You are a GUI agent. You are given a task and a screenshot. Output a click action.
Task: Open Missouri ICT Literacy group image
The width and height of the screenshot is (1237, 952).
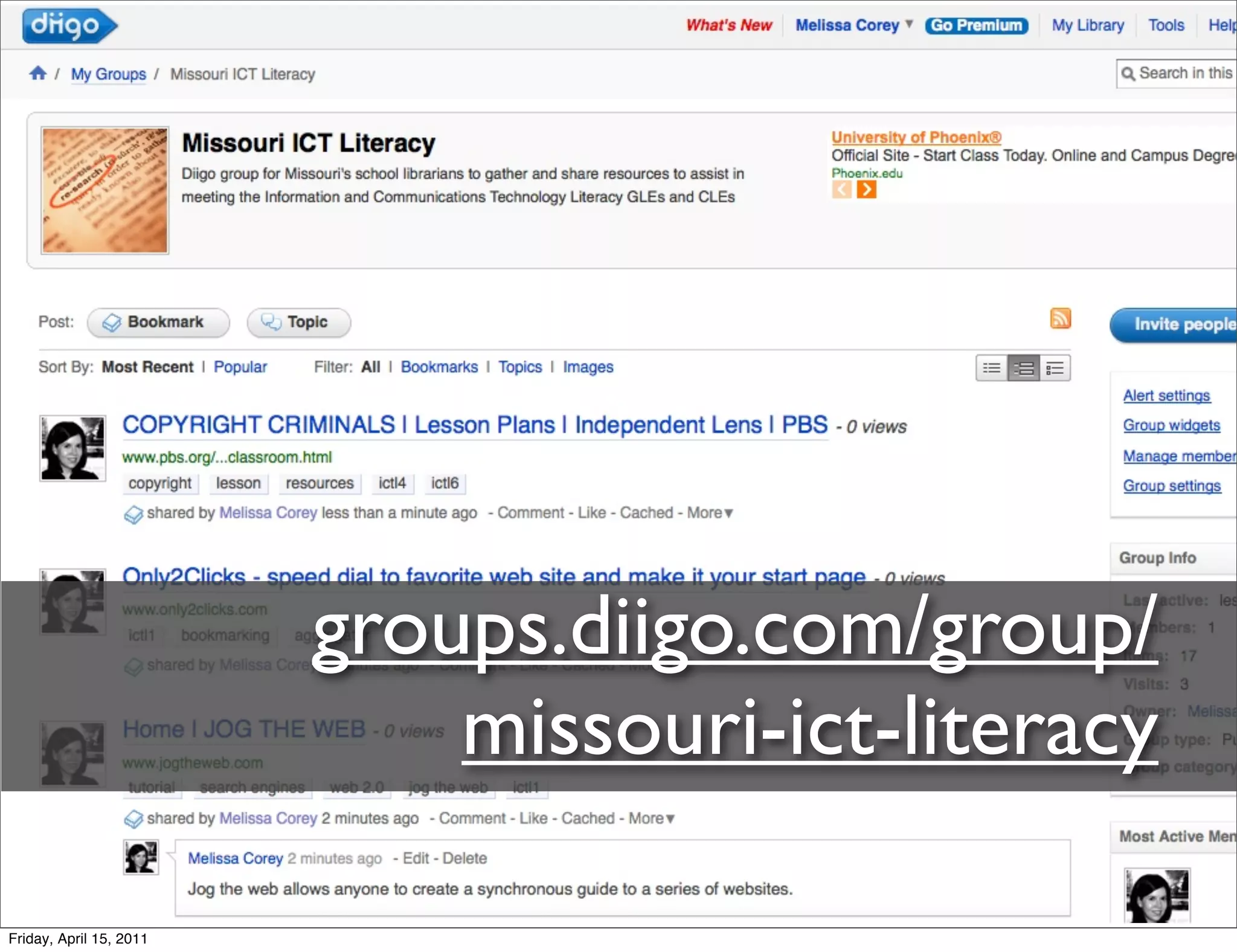click(105, 190)
